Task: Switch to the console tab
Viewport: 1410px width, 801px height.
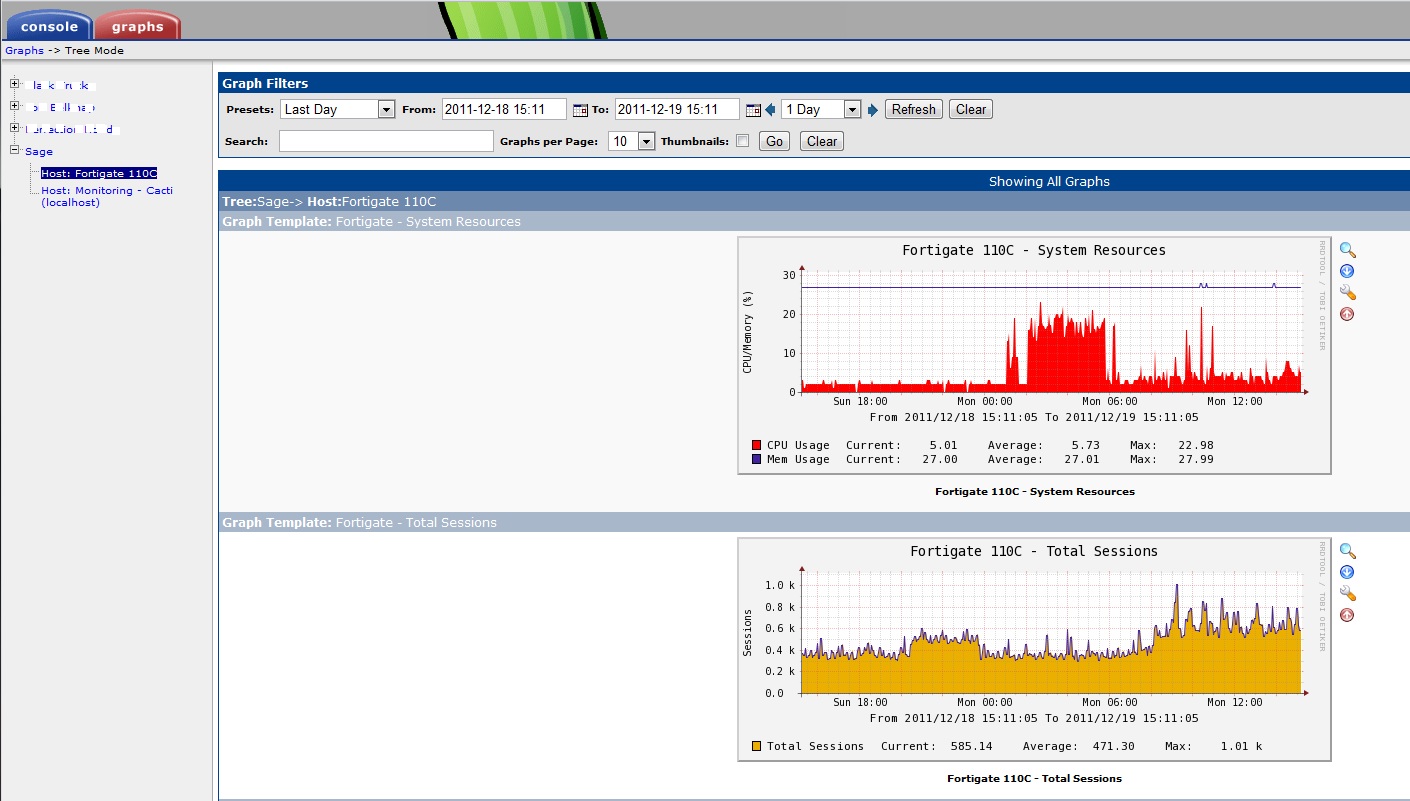Action: click(48, 25)
